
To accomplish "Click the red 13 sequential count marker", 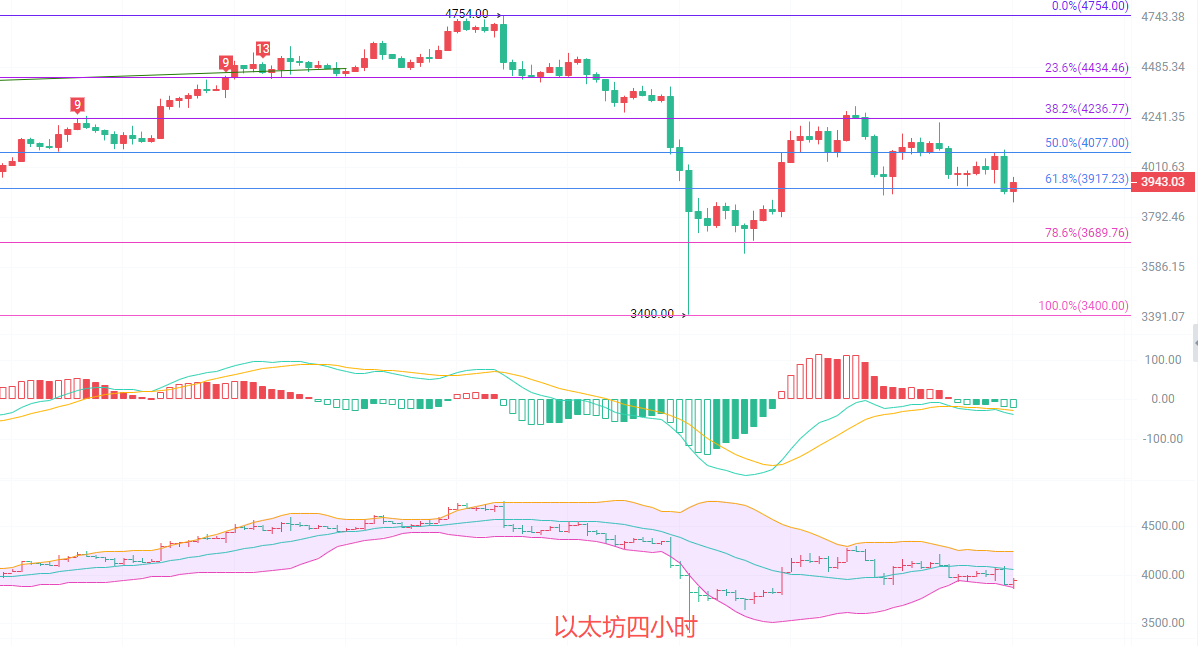I will pos(263,49).
